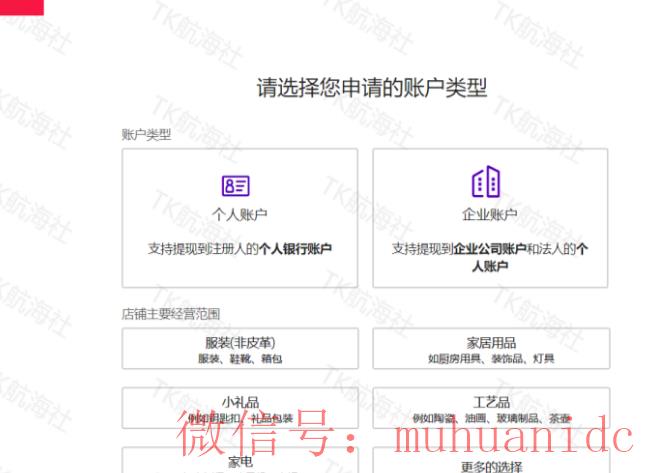Click the enterprise account building icon

486,181
